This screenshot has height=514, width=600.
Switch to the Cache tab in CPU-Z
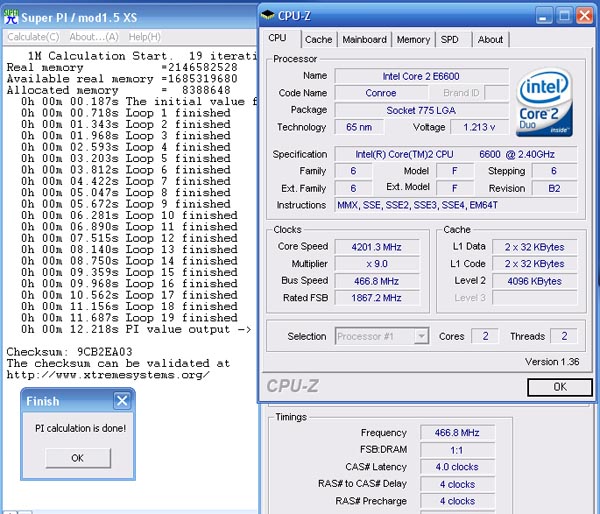pos(318,39)
